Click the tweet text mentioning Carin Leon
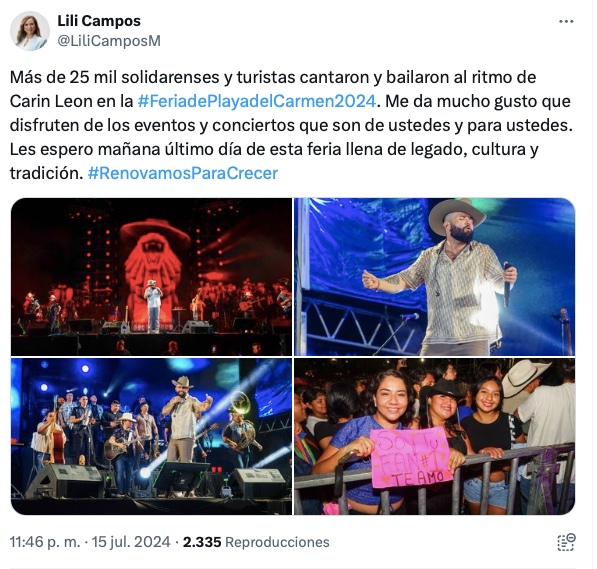The image size is (597, 569). (x=291, y=125)
